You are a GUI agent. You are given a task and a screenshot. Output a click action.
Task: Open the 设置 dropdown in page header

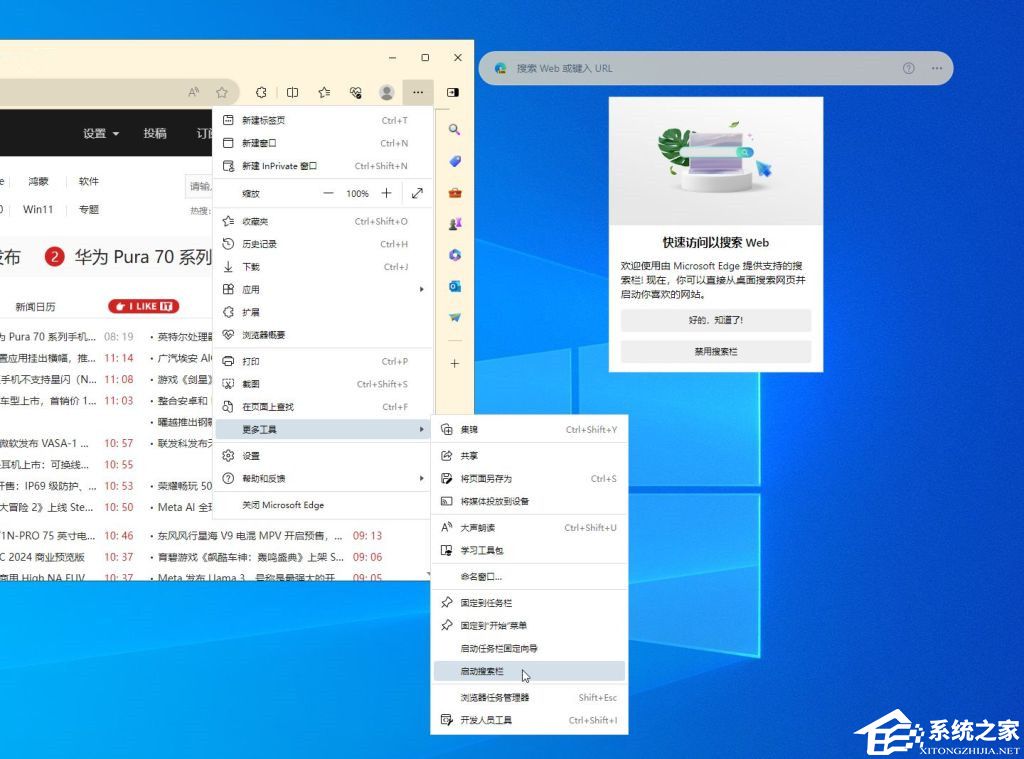click(x=101, y=133)
